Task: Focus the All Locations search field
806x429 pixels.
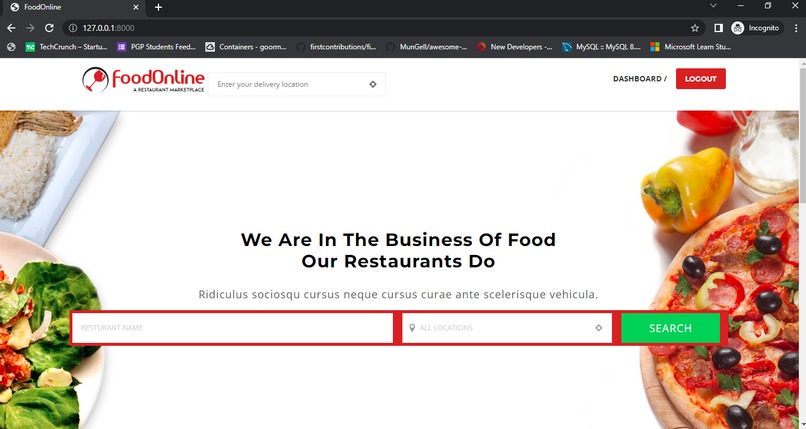Action: point(507,328)
